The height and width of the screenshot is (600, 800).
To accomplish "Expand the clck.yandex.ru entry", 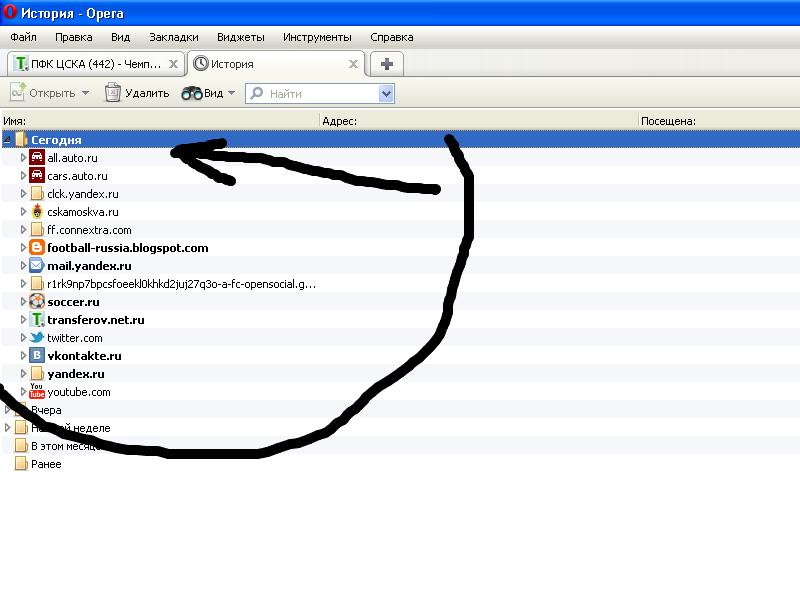I will tap(23, 194).
